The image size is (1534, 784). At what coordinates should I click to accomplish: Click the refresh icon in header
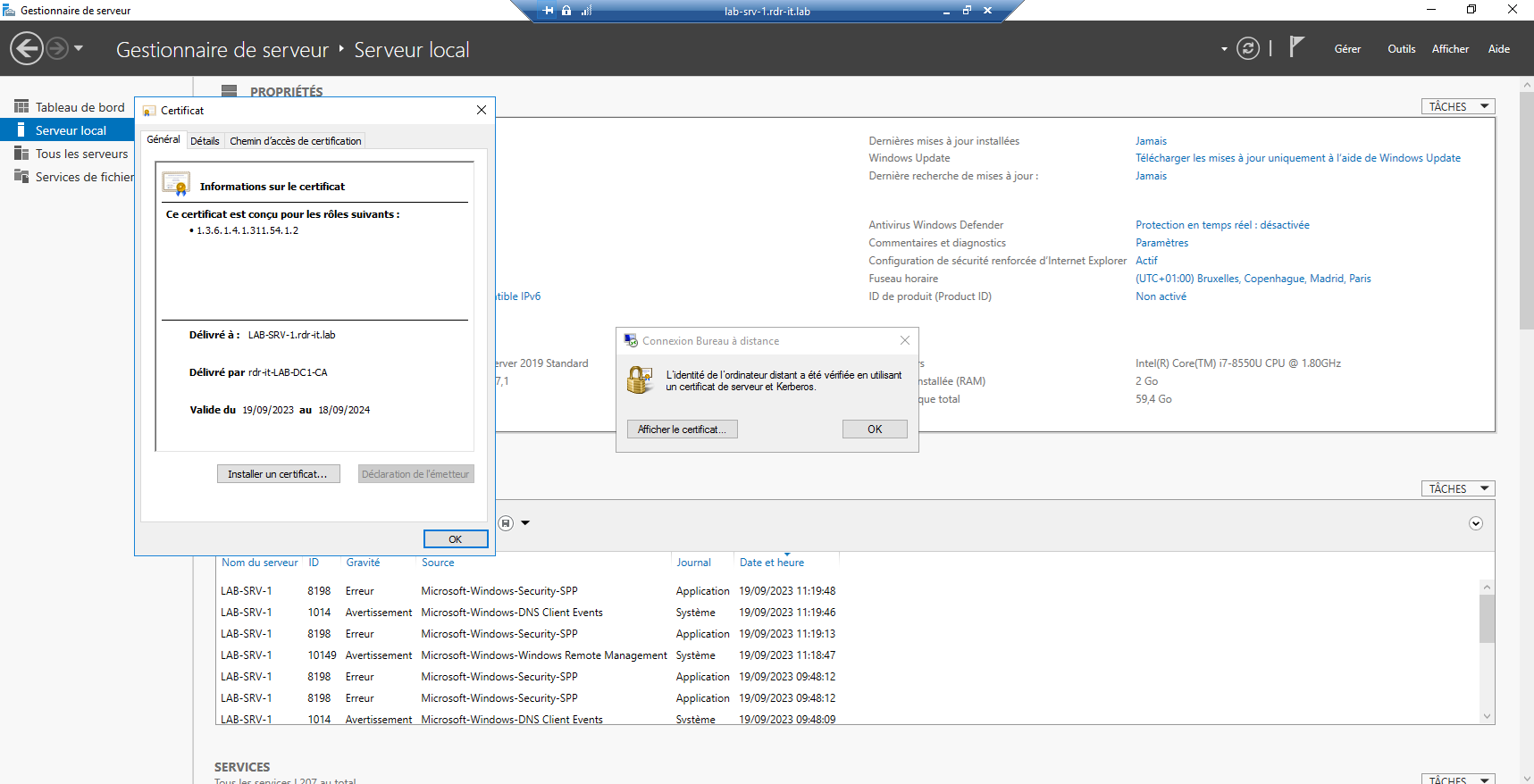[x=1247, y=48]
